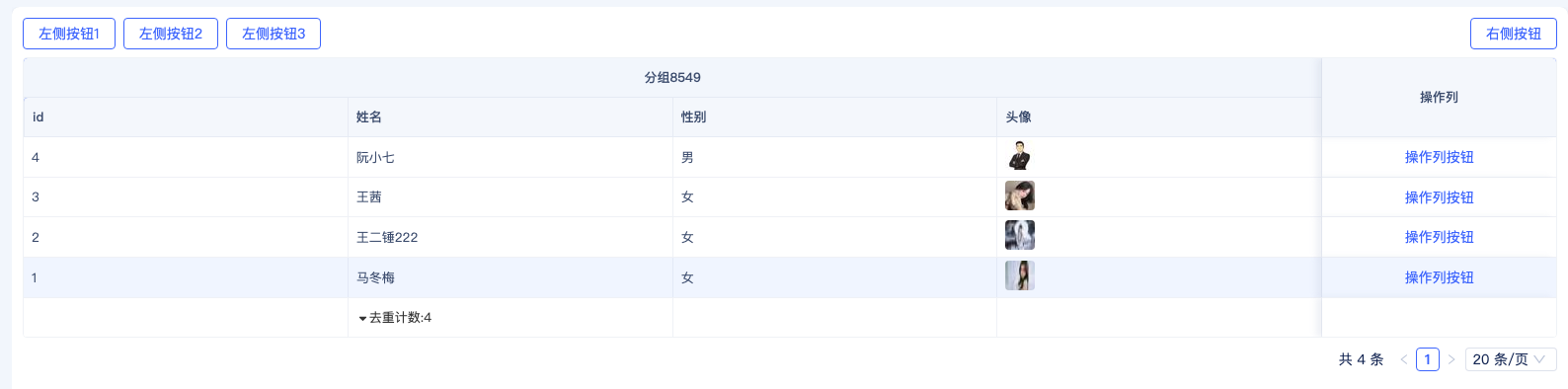Open 操作列按钮 link for 王二锤222
This screenshot has height=389, width=1568.
pyautogui.click(x=1439, y=237)
